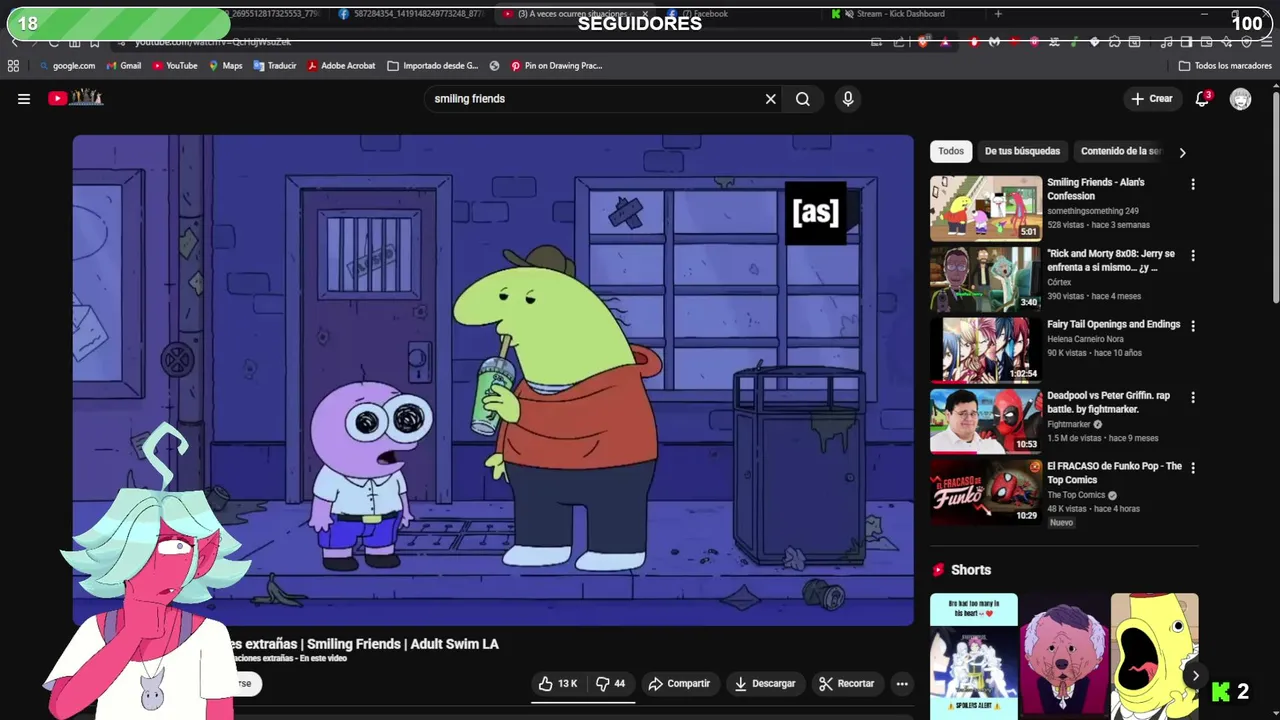Open options for Funko Pop video
1280x720 pixels.
coord(1192,468)
